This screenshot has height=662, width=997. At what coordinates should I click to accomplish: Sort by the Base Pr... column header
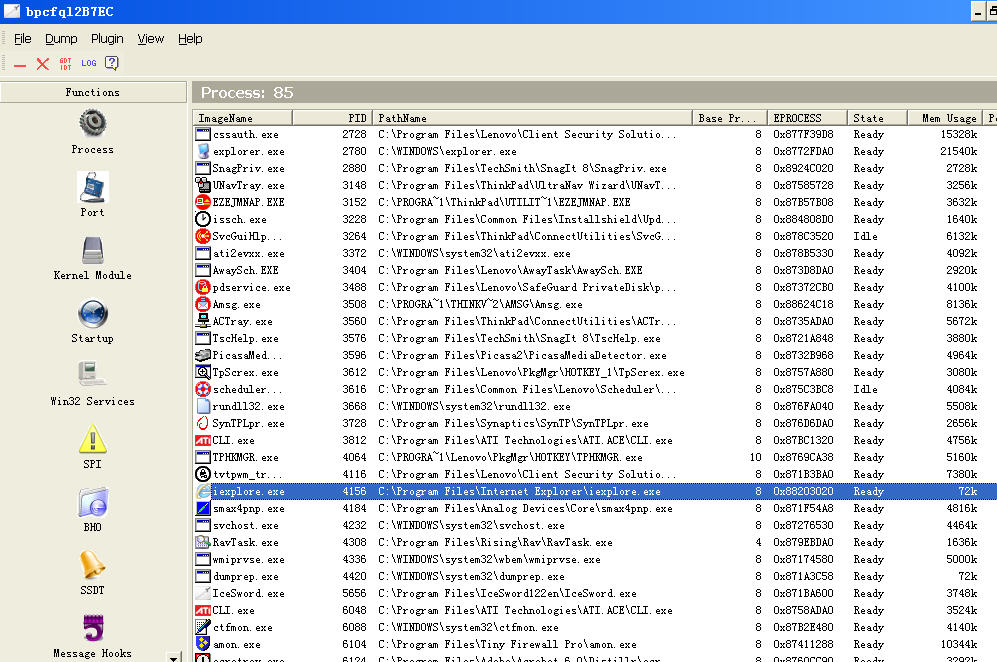click(729, 118)
